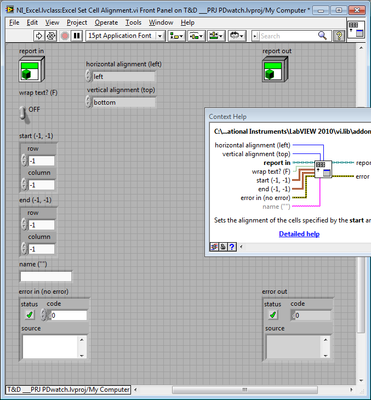Screen dimensions: 371x400
Task: Click the error in code stepper arrows
Action: click(x=44, y=315)
